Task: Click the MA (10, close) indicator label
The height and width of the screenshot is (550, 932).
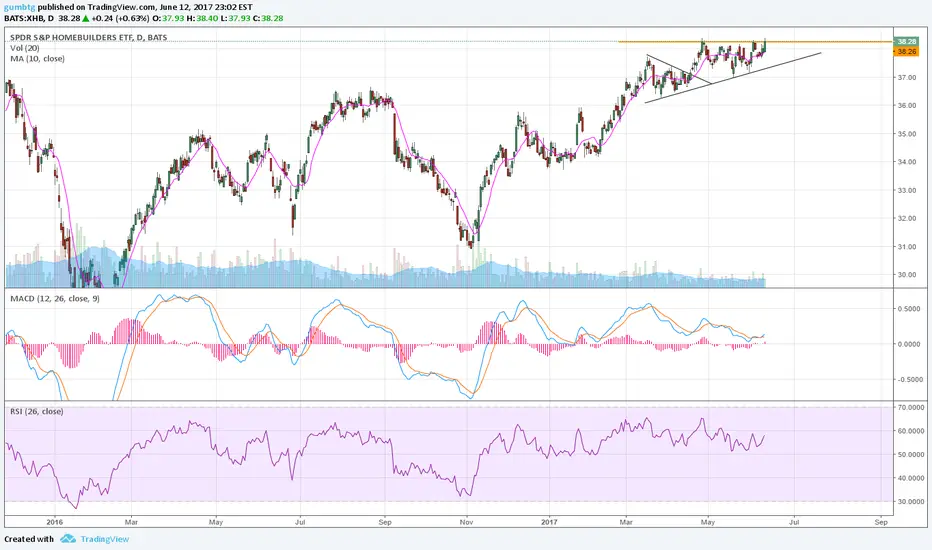Action: pos(37,58)
